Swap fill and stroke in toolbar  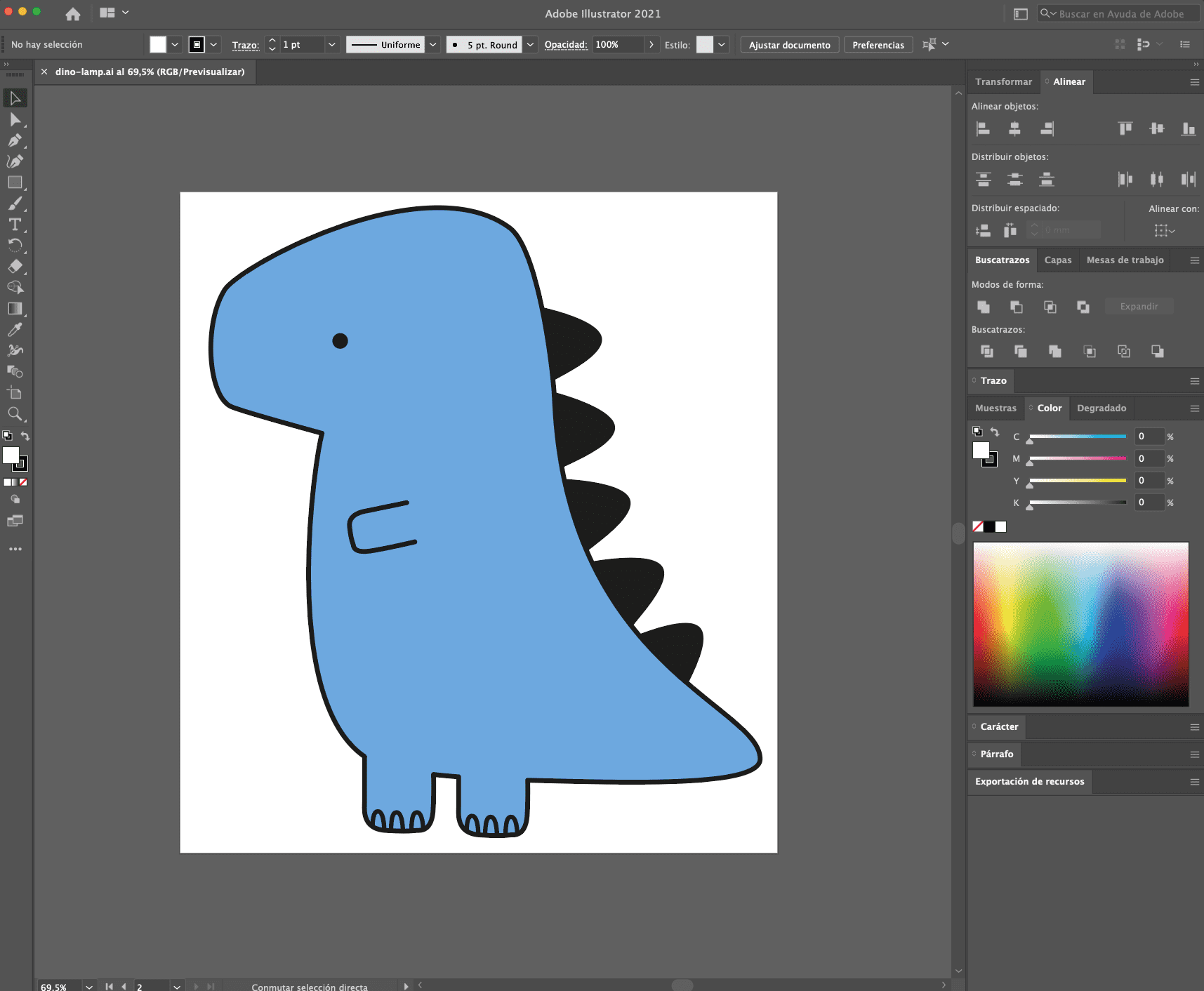[x=25, y=436]
